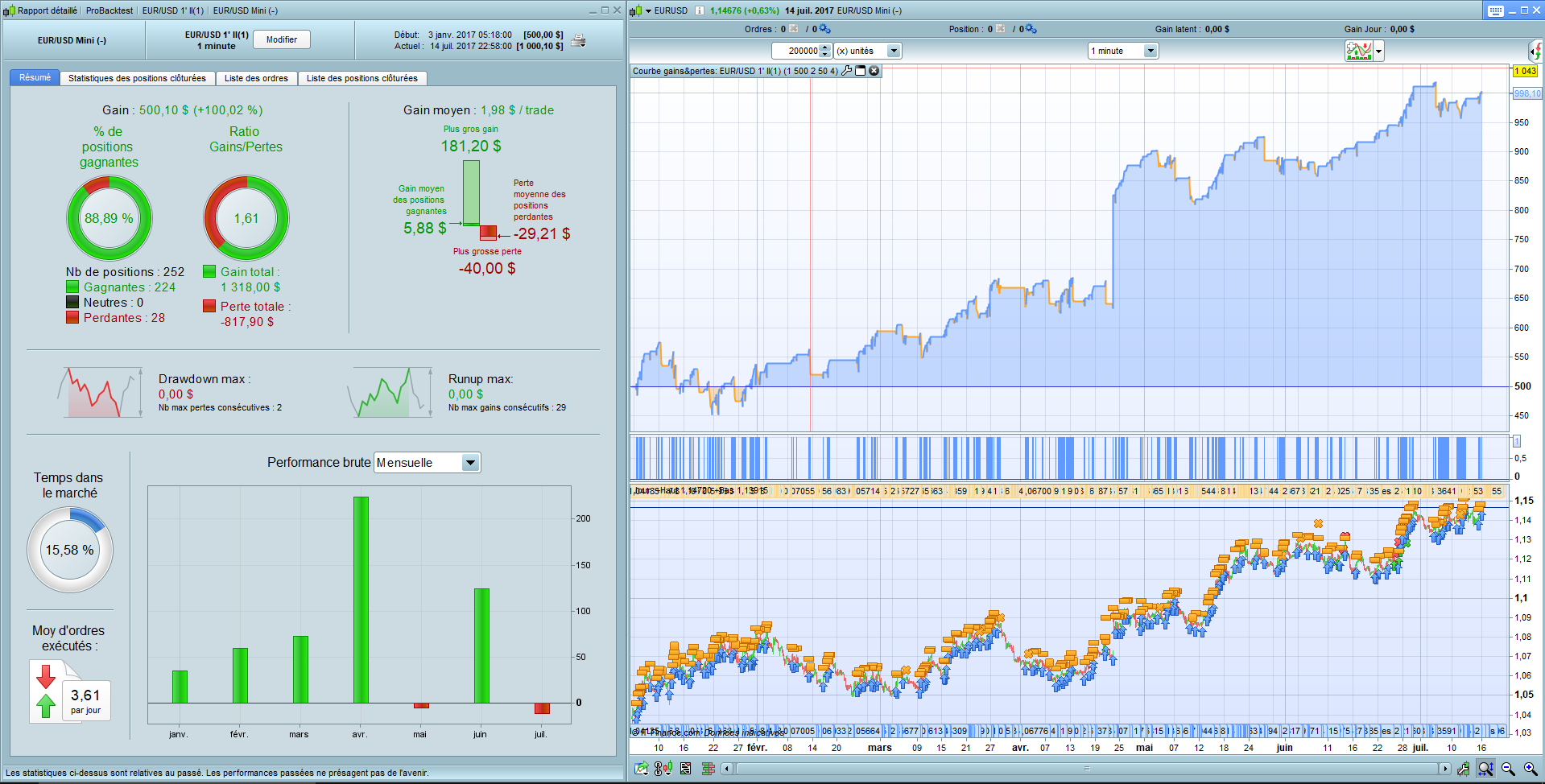1545x784 pixels.
Task: Cancel pending orders with the Ordres X icon
Action: [794, 29]
